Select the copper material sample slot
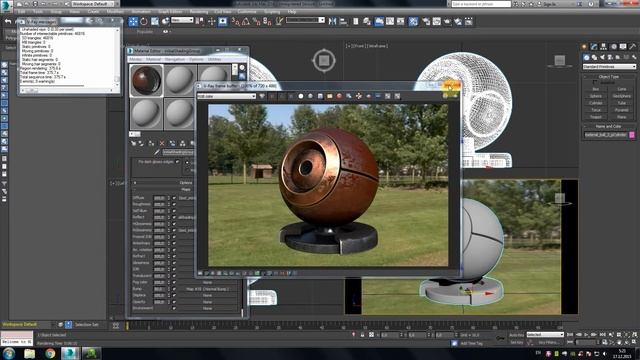Viewport: 640px width, 360px height. (x=146, y=80)
